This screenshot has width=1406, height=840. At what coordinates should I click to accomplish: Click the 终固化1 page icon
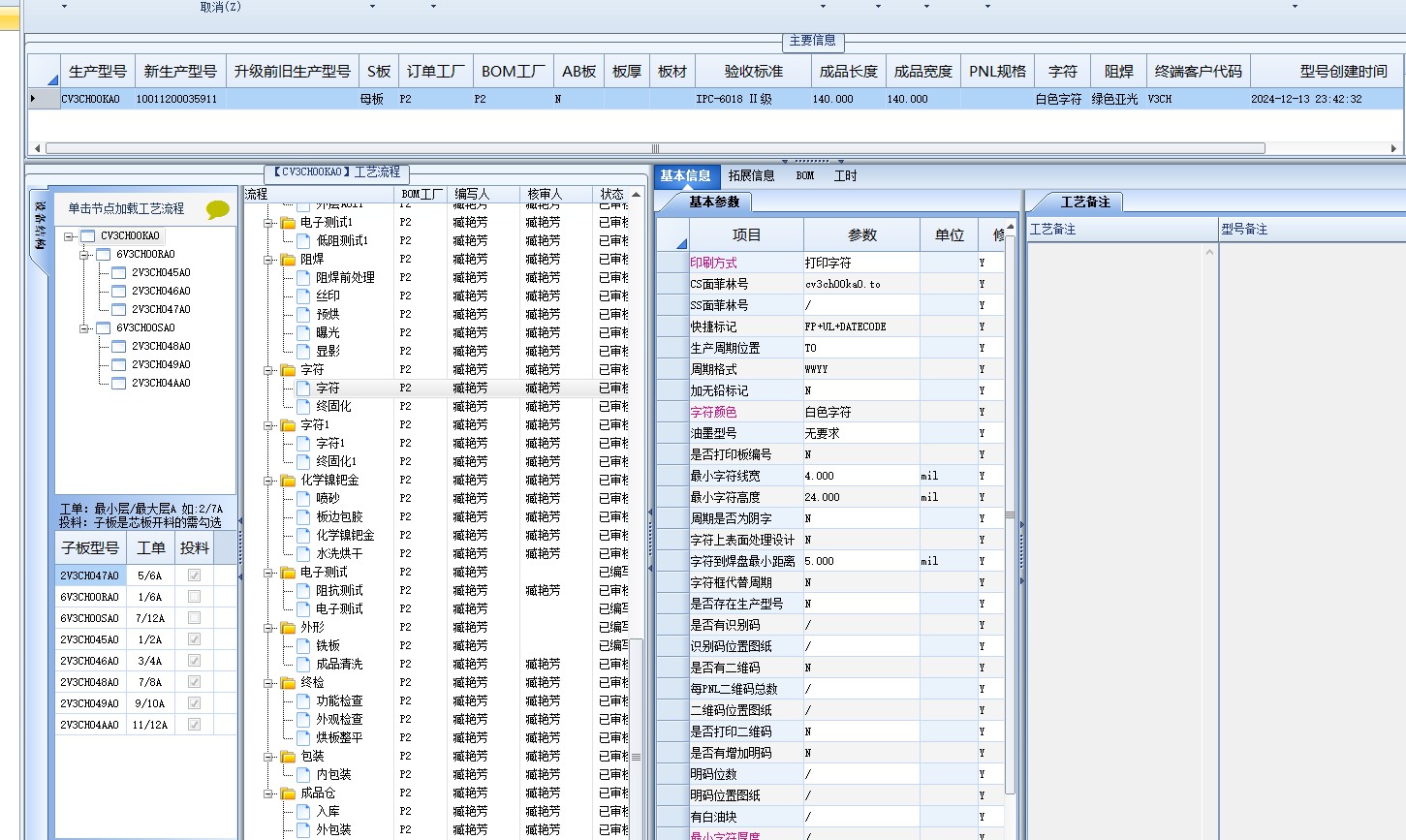(x=303, y=461)
